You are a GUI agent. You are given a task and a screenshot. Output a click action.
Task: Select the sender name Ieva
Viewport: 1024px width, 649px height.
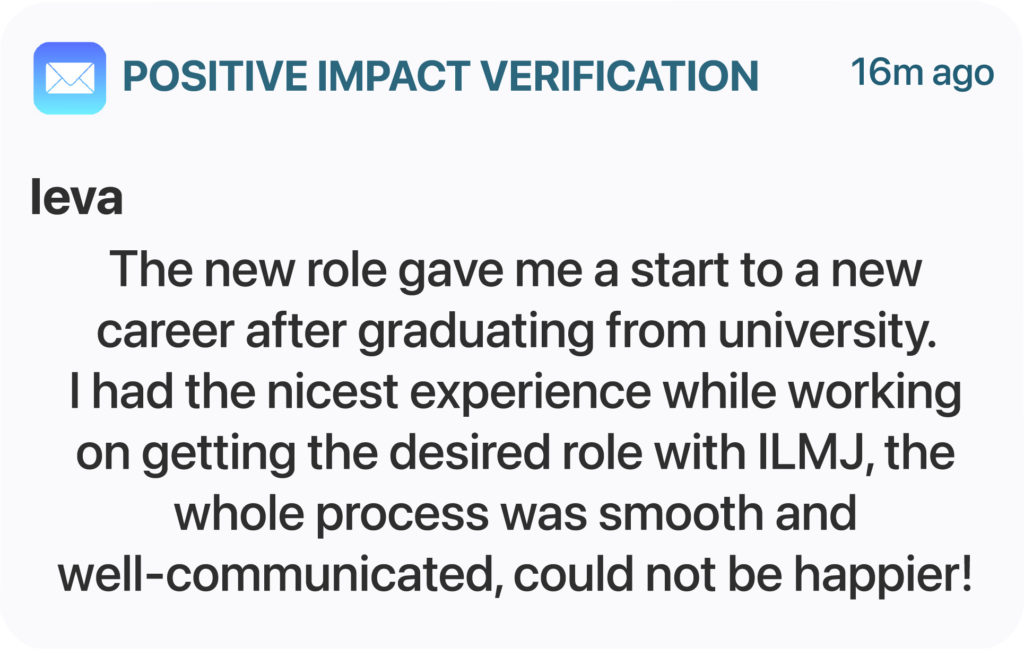pos(76,197)
